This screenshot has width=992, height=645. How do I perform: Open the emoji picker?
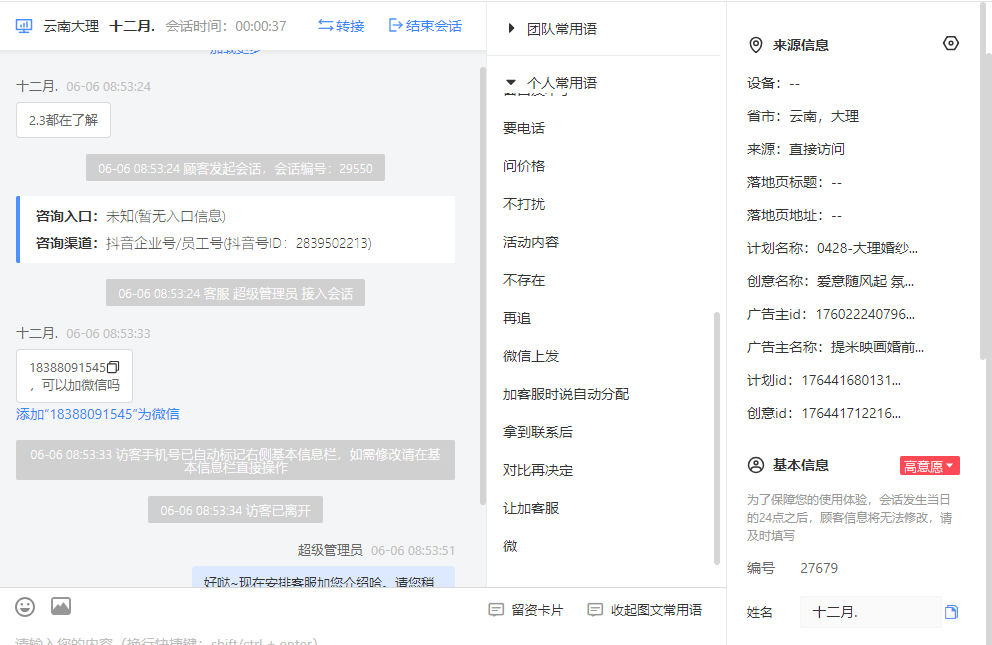pyautogui.click(x=25, y=607)
